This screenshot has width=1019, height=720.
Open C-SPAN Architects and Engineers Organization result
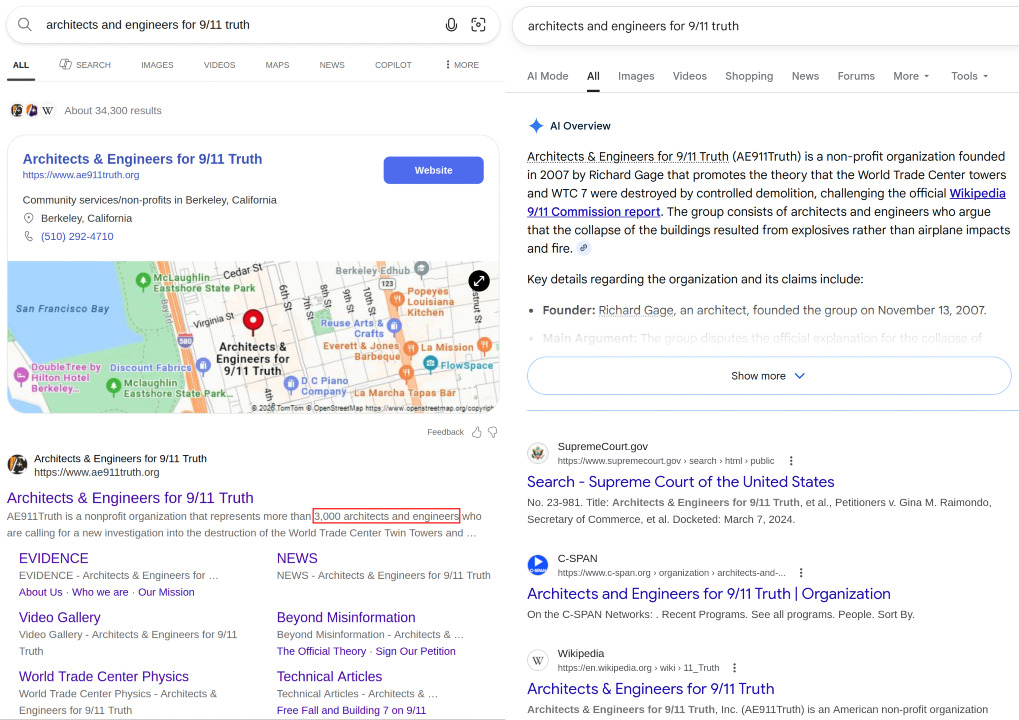pyautogui.click(x=708, y=593)
